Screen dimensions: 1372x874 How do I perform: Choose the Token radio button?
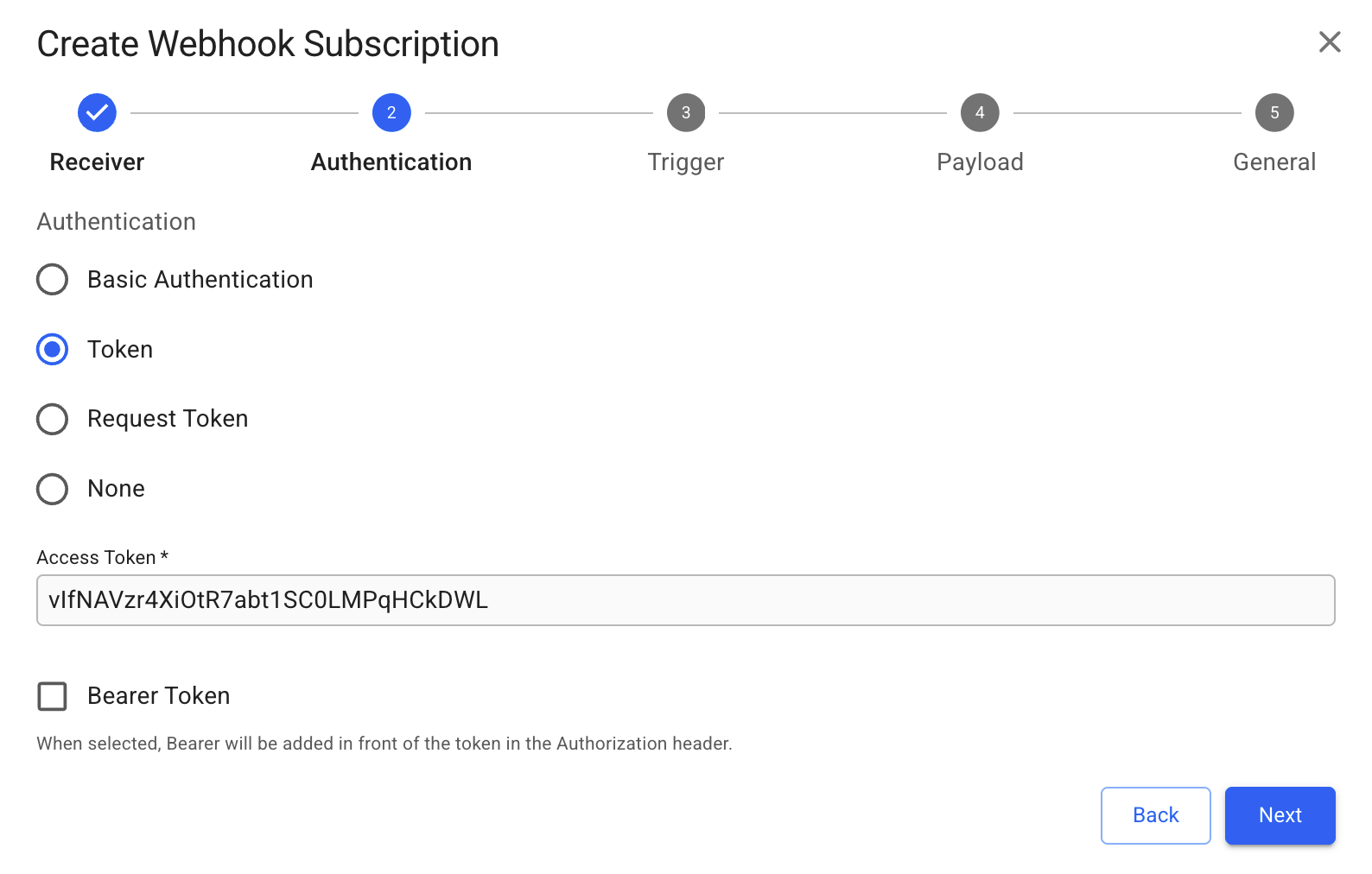coord(53,350)
